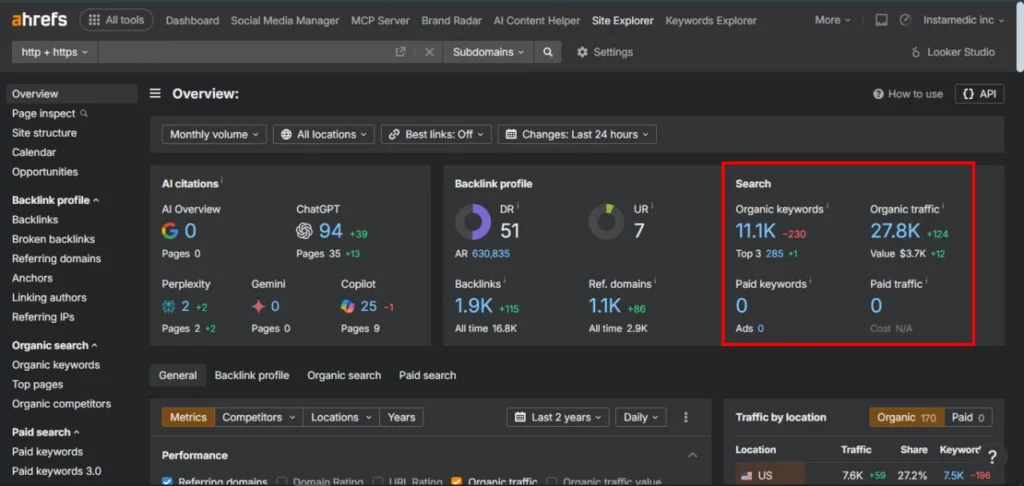Open the Subdomains mode dropdown
1024x486 pixels.
click(488, 52)
